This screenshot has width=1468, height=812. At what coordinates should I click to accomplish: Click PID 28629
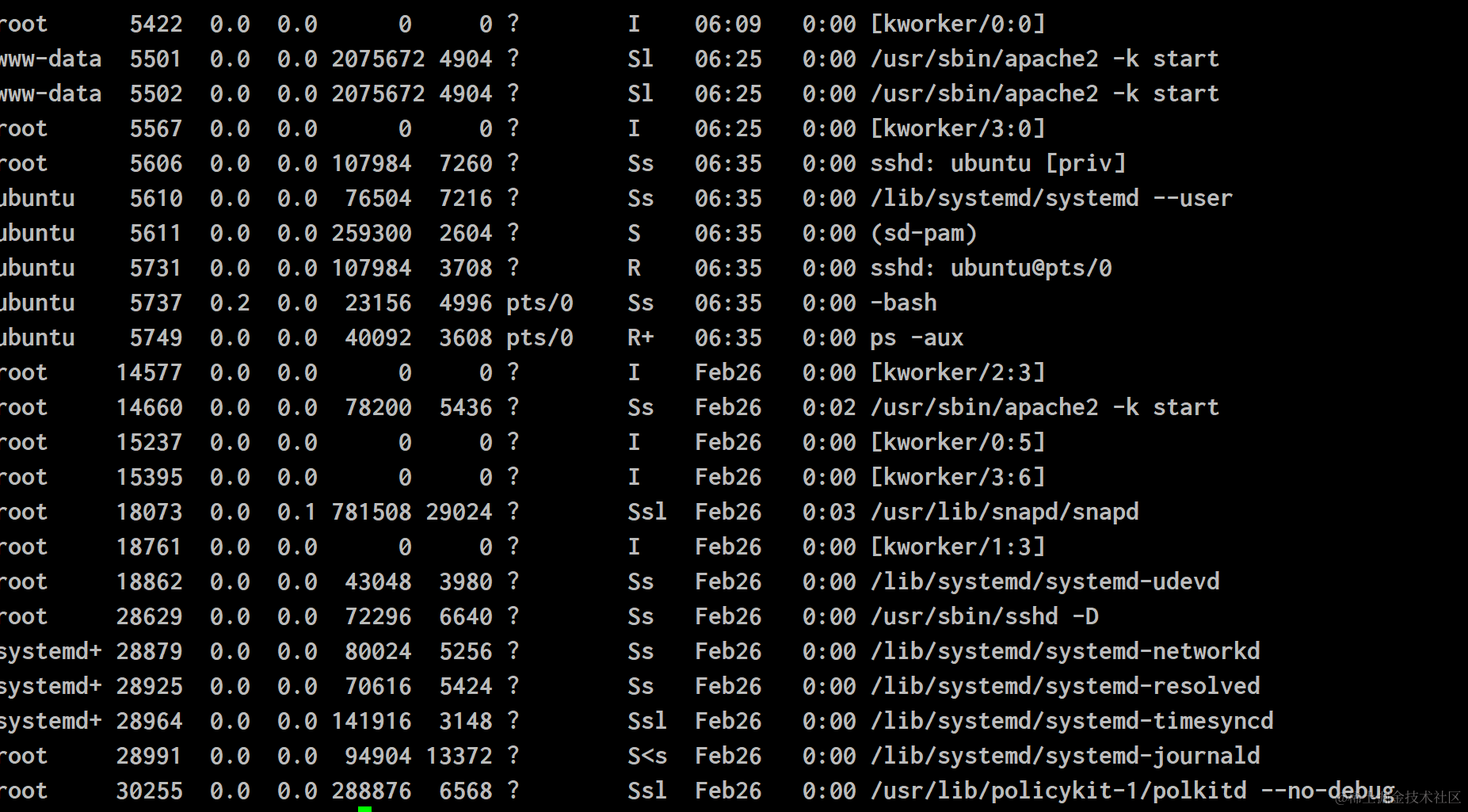pos(150,616)
